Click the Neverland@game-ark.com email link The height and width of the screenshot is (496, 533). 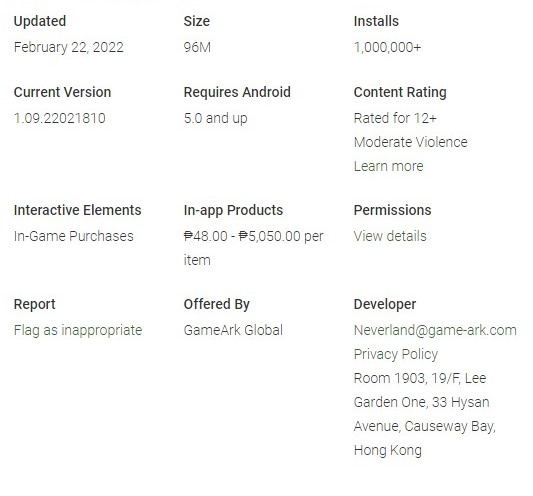[435, 330]
